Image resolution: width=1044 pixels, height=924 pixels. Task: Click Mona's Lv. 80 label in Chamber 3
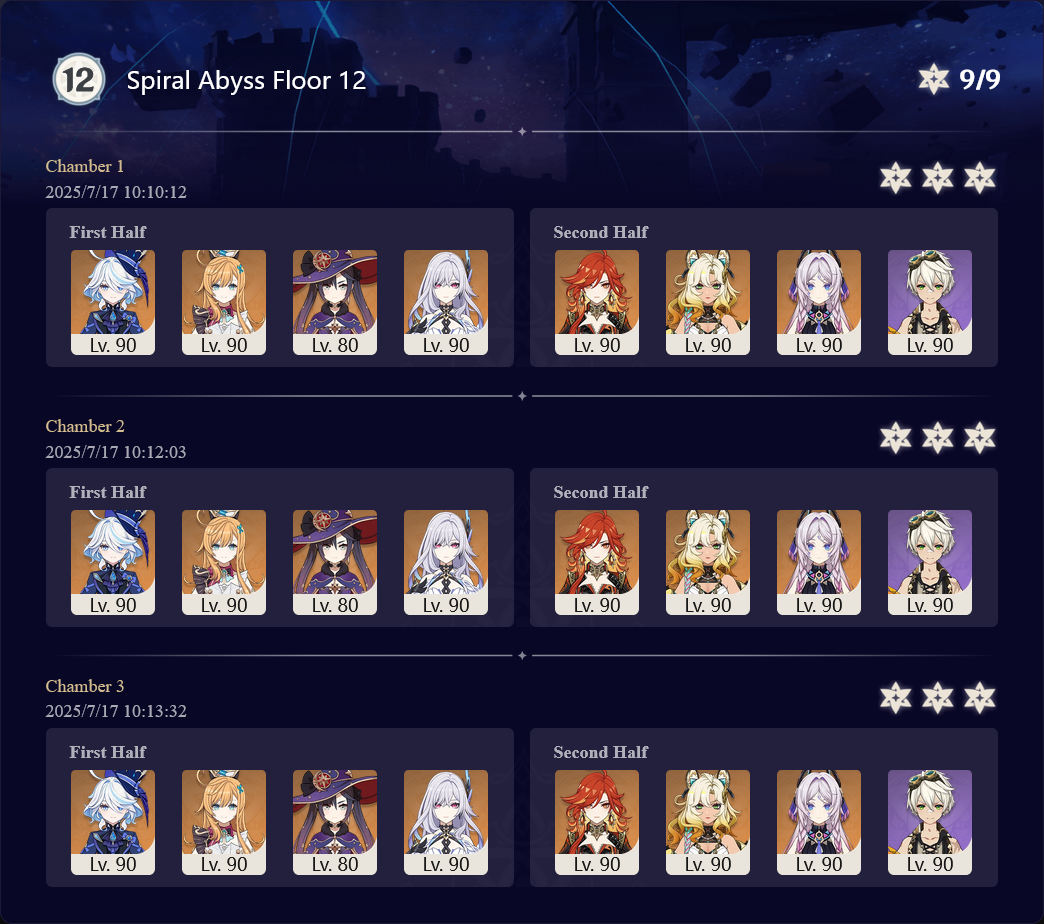pos(335,864)
